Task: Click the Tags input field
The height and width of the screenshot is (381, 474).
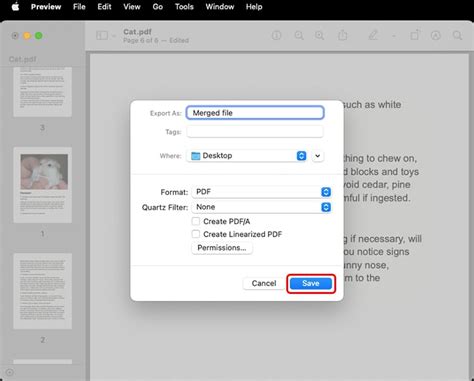Action: pos(255,132)
